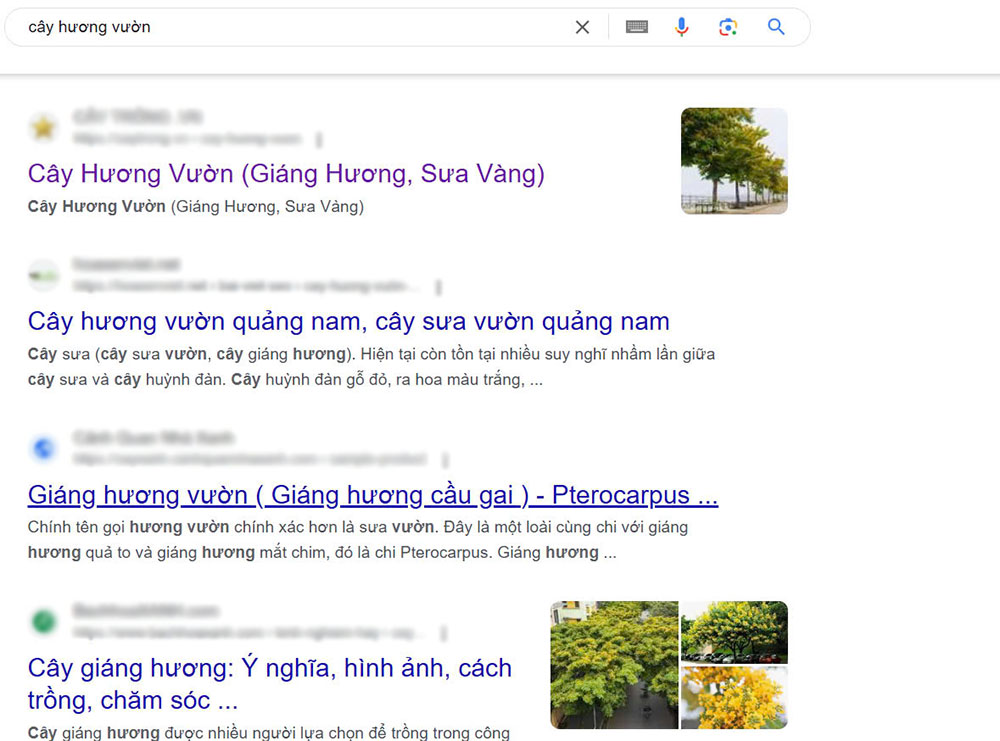The height and width of the screenshot is (741, 1000).
Task: Open Google Lens image search
Action: pyautogui.click(x=728, y=27)
